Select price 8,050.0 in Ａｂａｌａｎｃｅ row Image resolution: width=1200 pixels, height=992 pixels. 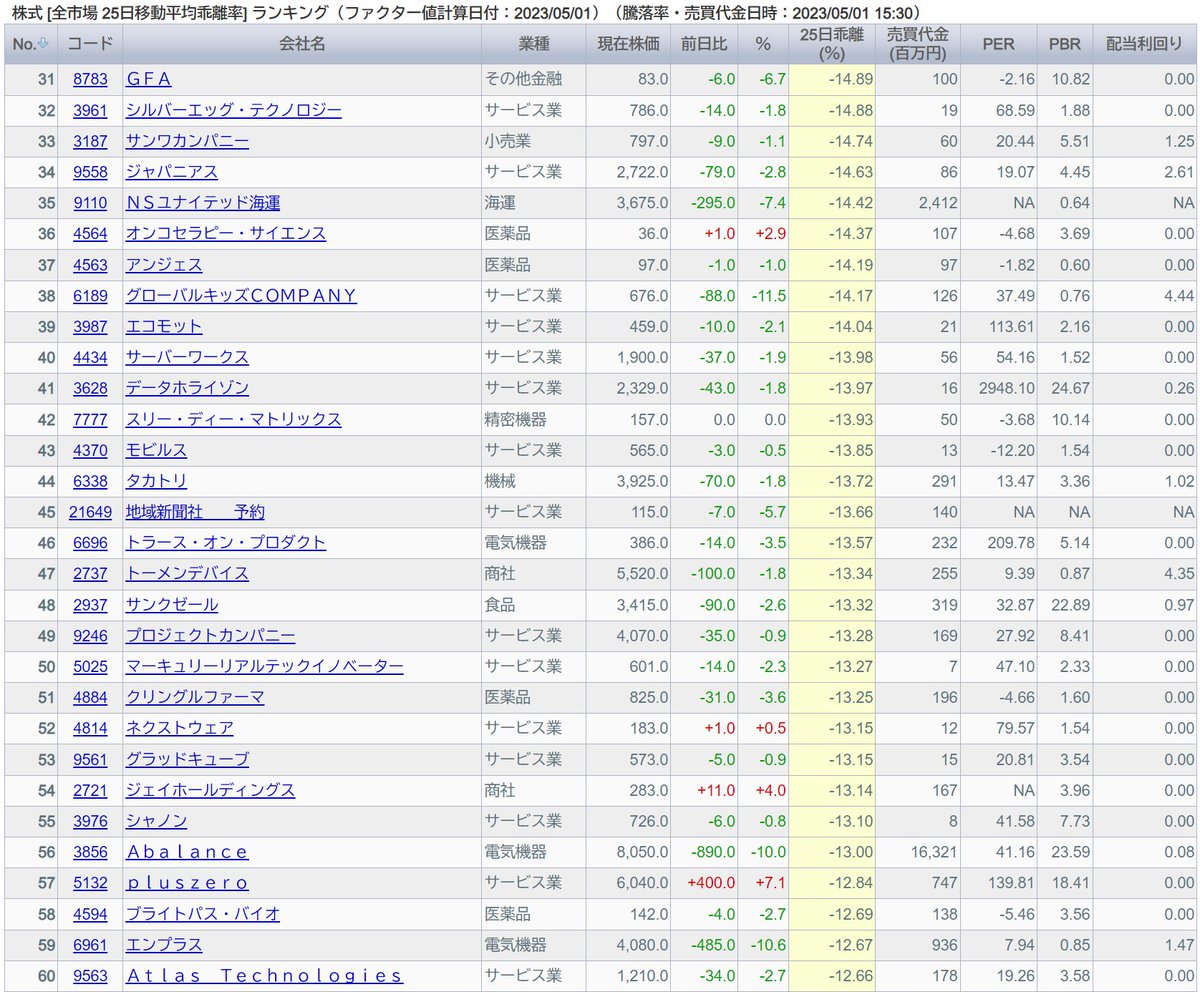[640, 853]
